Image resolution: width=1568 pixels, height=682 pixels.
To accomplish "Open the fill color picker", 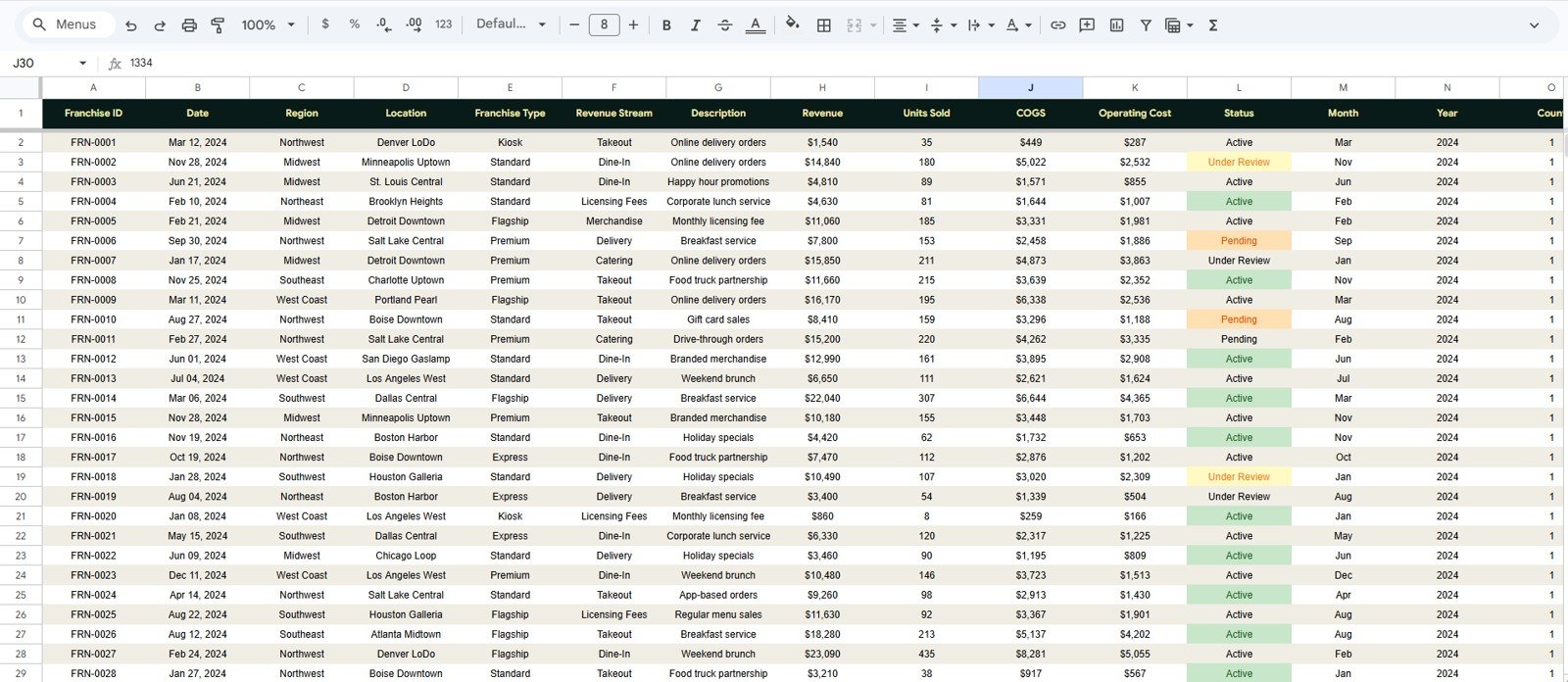I will click(792, 24).
